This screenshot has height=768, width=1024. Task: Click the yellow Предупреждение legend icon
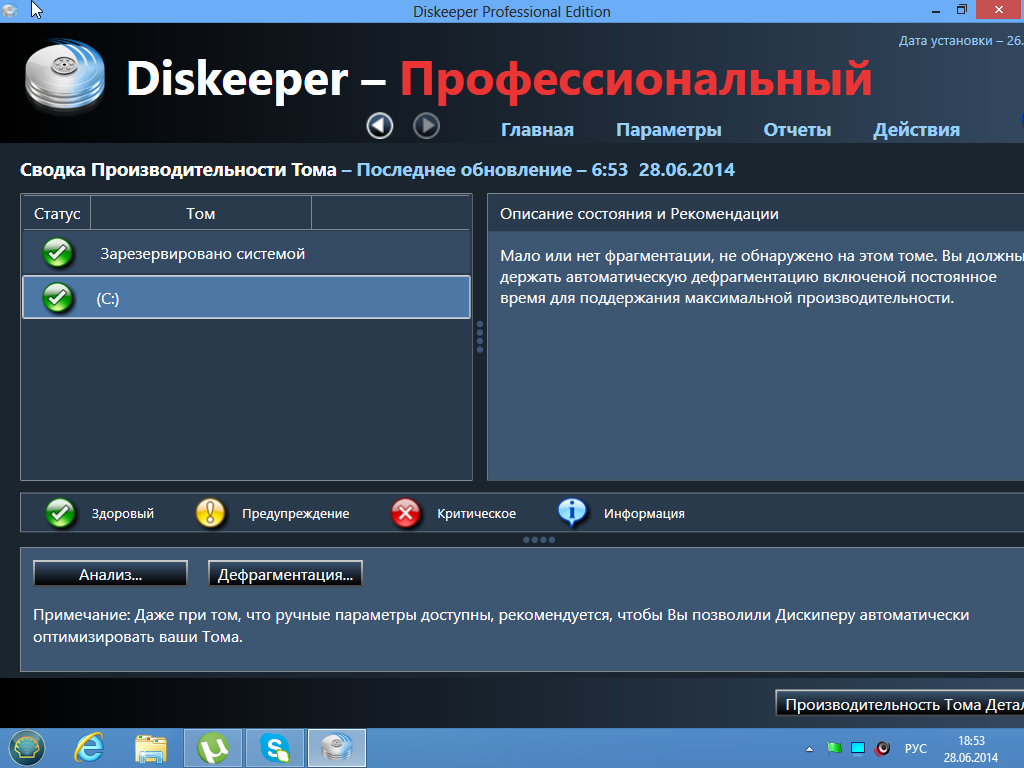coord(210,513)
